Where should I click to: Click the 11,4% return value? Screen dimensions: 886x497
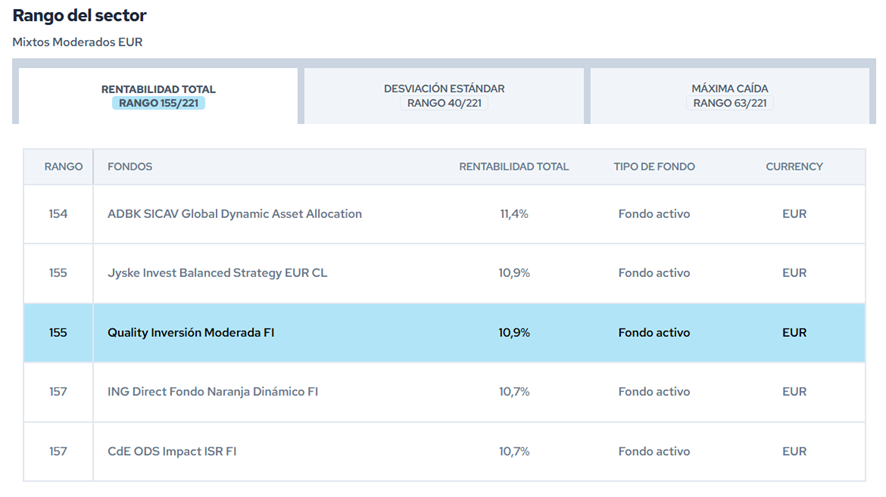(x=514, y=214)
